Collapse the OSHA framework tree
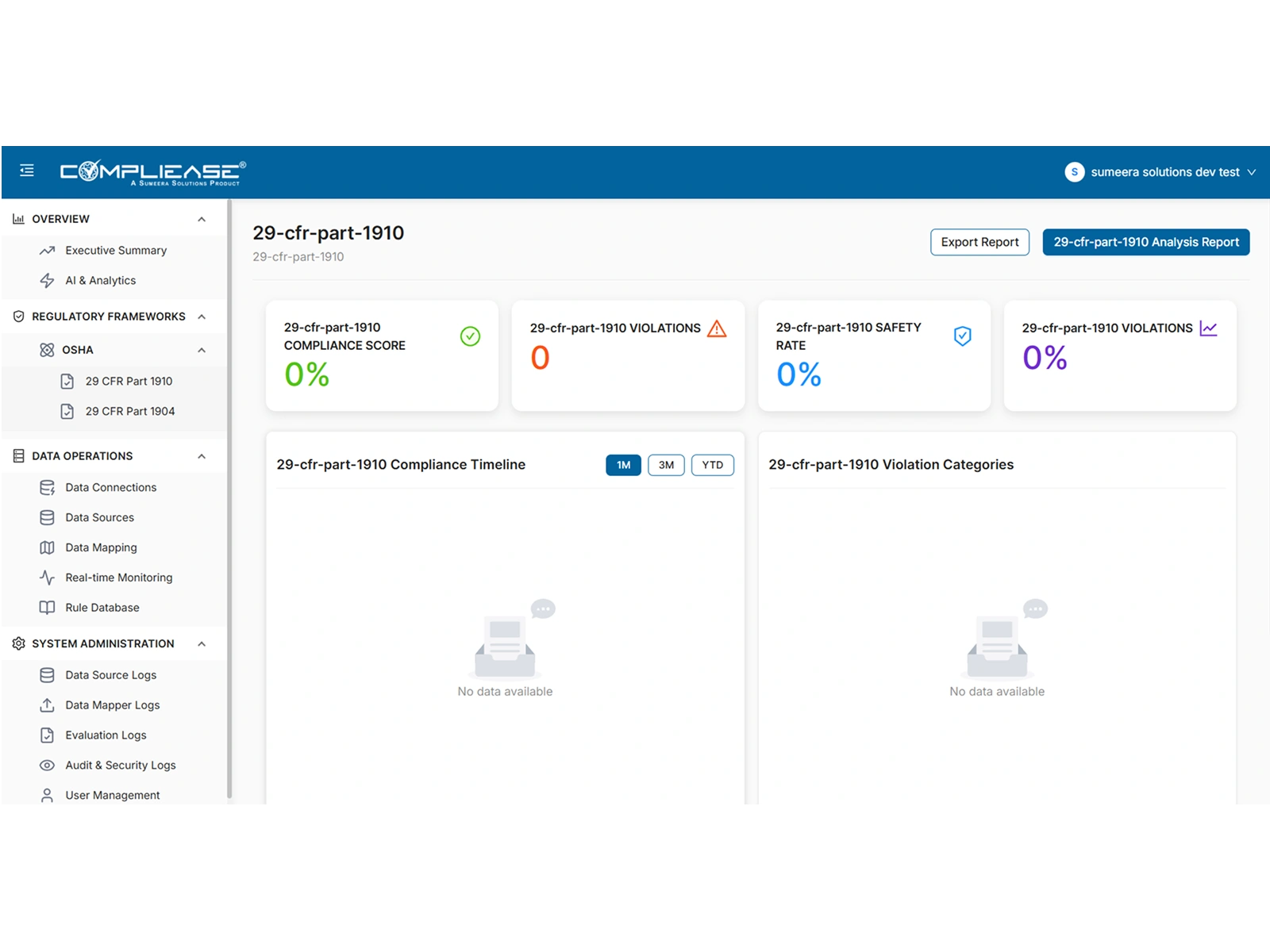The image size is (1270, 952). coord(202,350)
